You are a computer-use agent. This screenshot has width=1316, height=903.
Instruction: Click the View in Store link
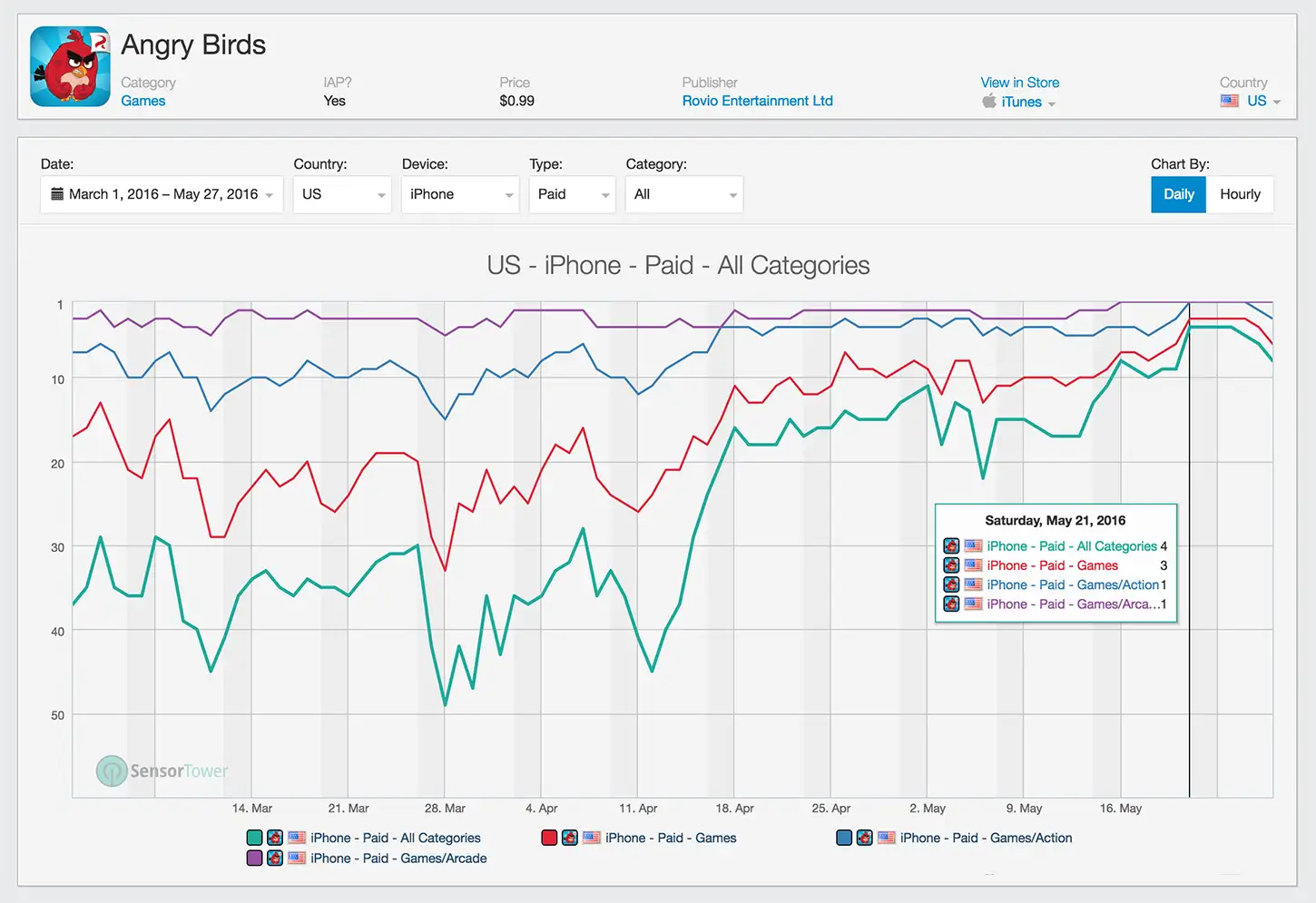click(x=1020, y=83)
